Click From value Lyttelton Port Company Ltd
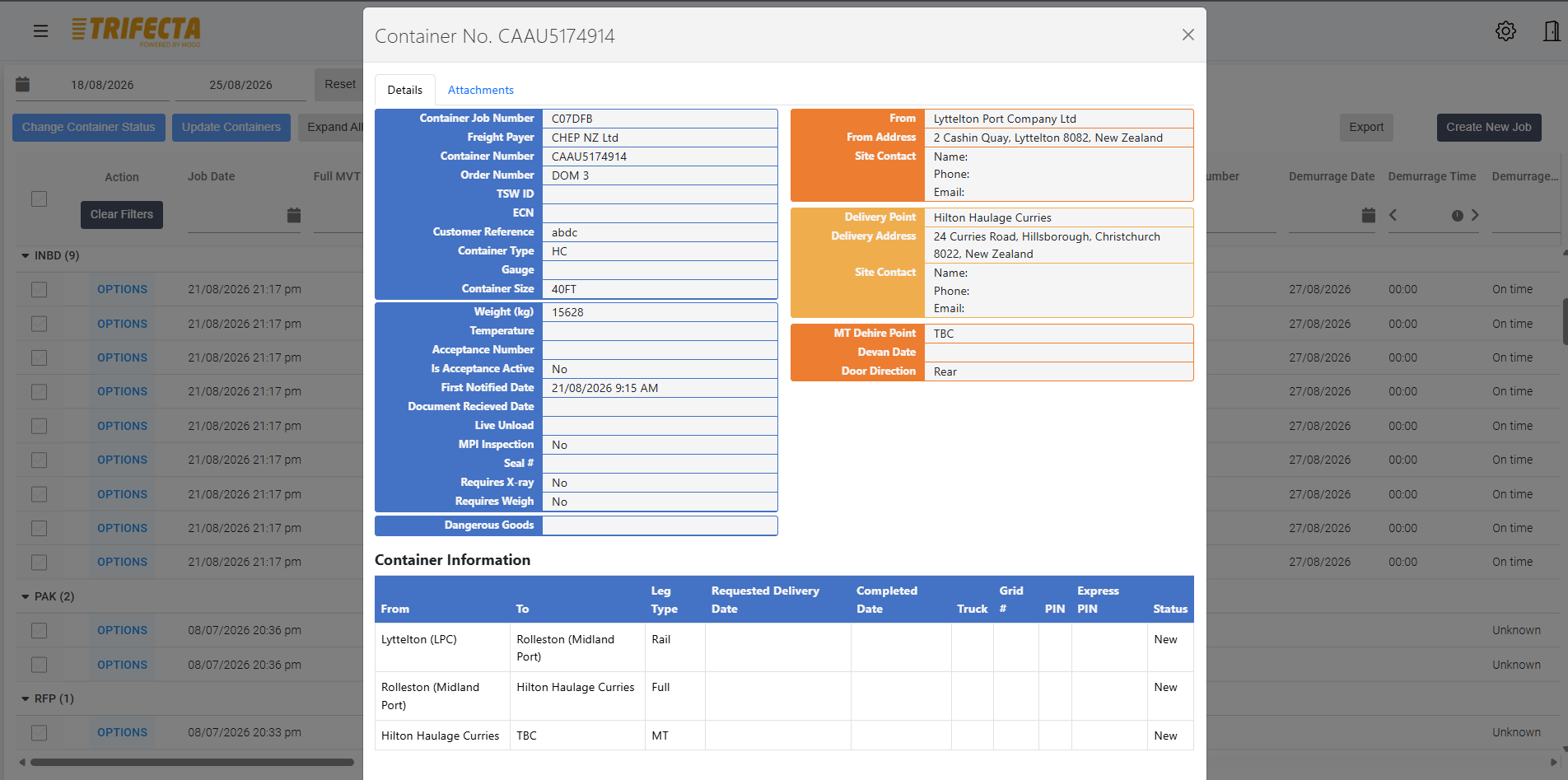The width and height of the screenshot is (1568, 780). 1005,119
